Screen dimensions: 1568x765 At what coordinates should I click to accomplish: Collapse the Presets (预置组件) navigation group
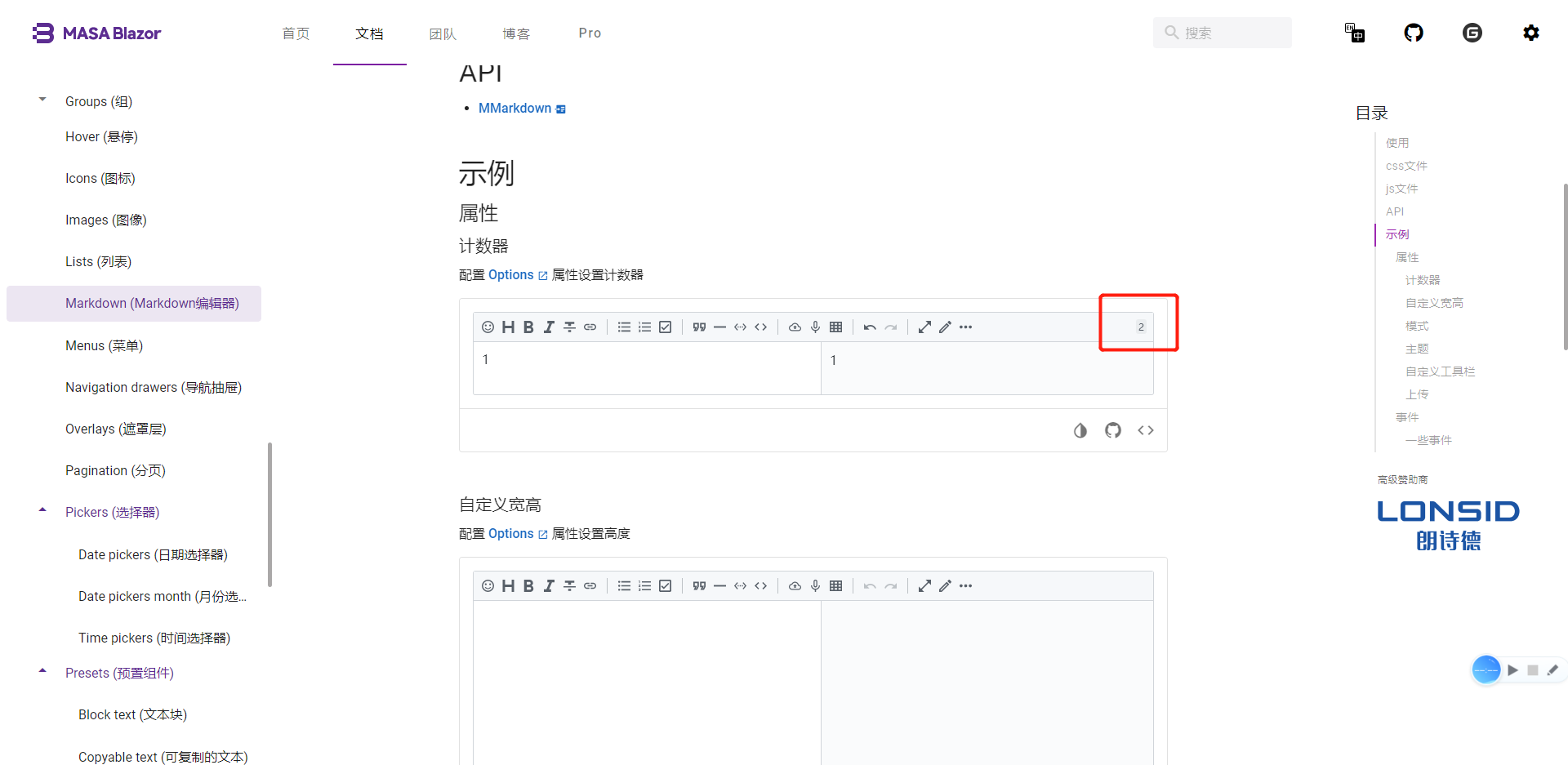42,671
